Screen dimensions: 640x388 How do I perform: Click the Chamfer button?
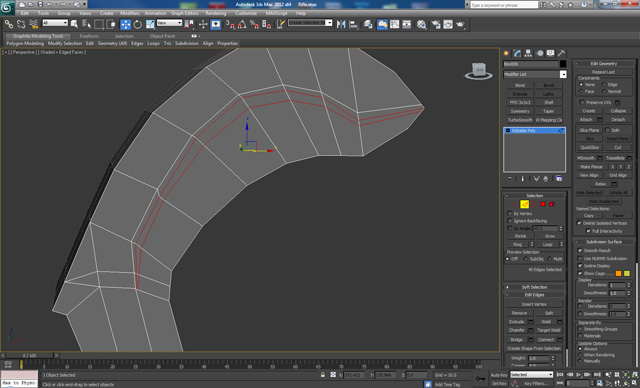click(517, 330)
